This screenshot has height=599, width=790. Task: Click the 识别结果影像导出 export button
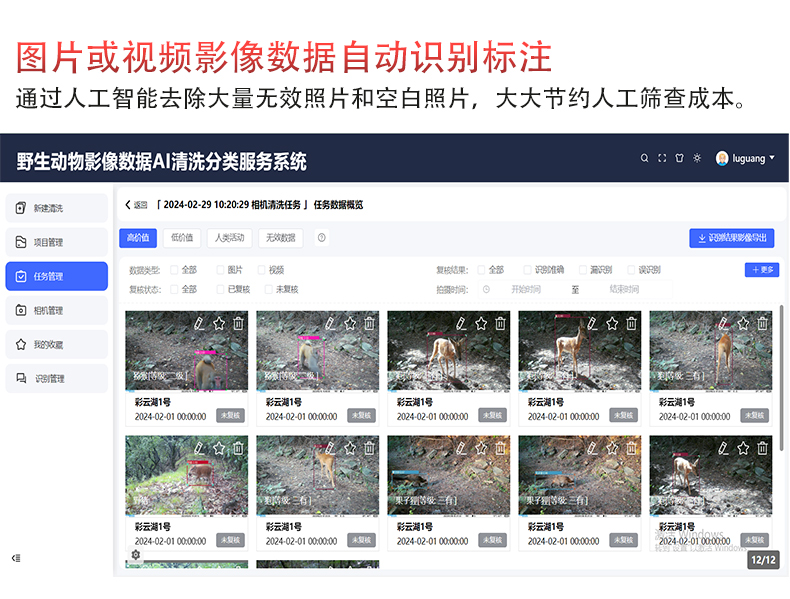click(x=732, y=238)
